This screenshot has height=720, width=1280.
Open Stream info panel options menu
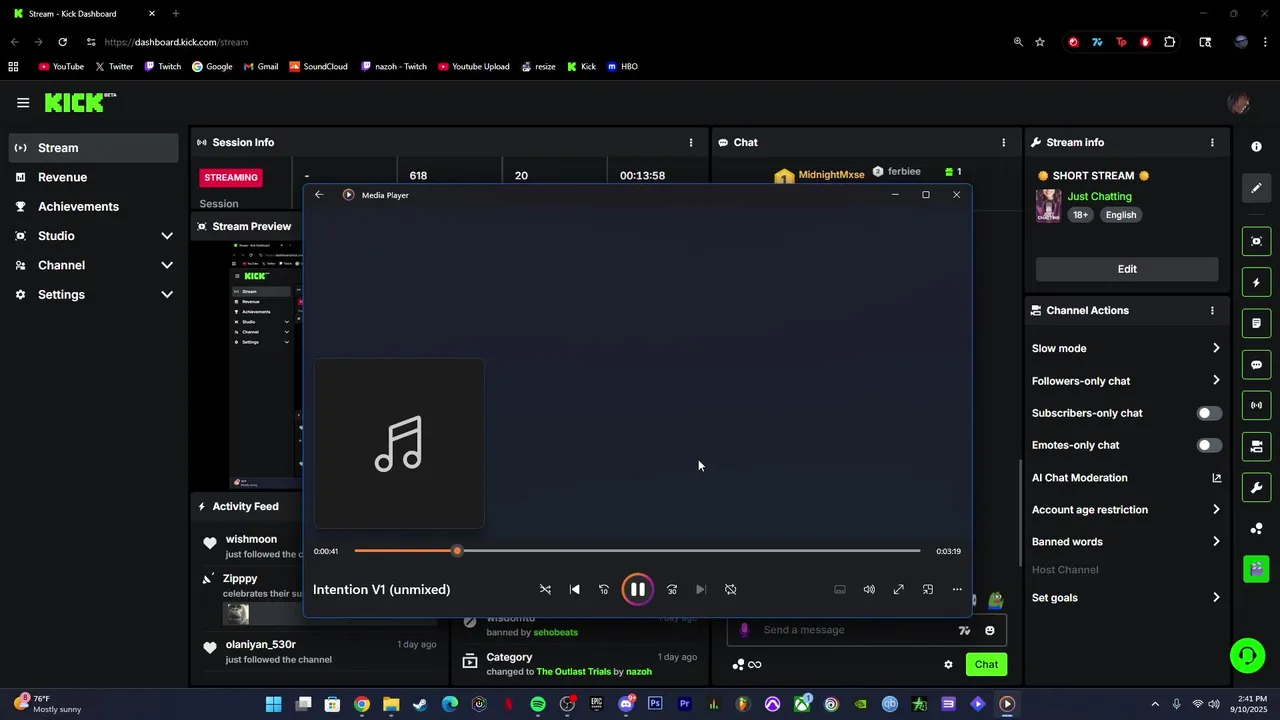tap(1212, 143)
